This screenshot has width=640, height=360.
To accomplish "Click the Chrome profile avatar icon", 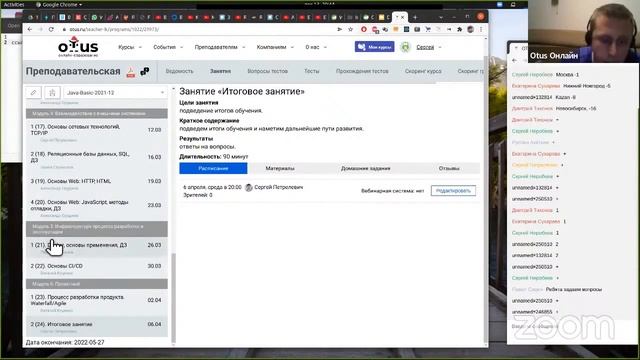I will [471, 29].
